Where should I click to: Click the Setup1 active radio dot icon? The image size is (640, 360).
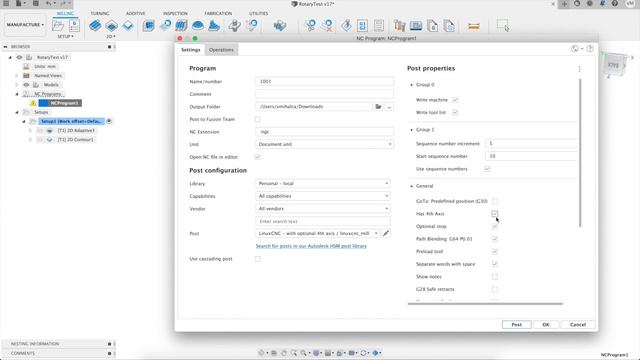click(109, 121)
